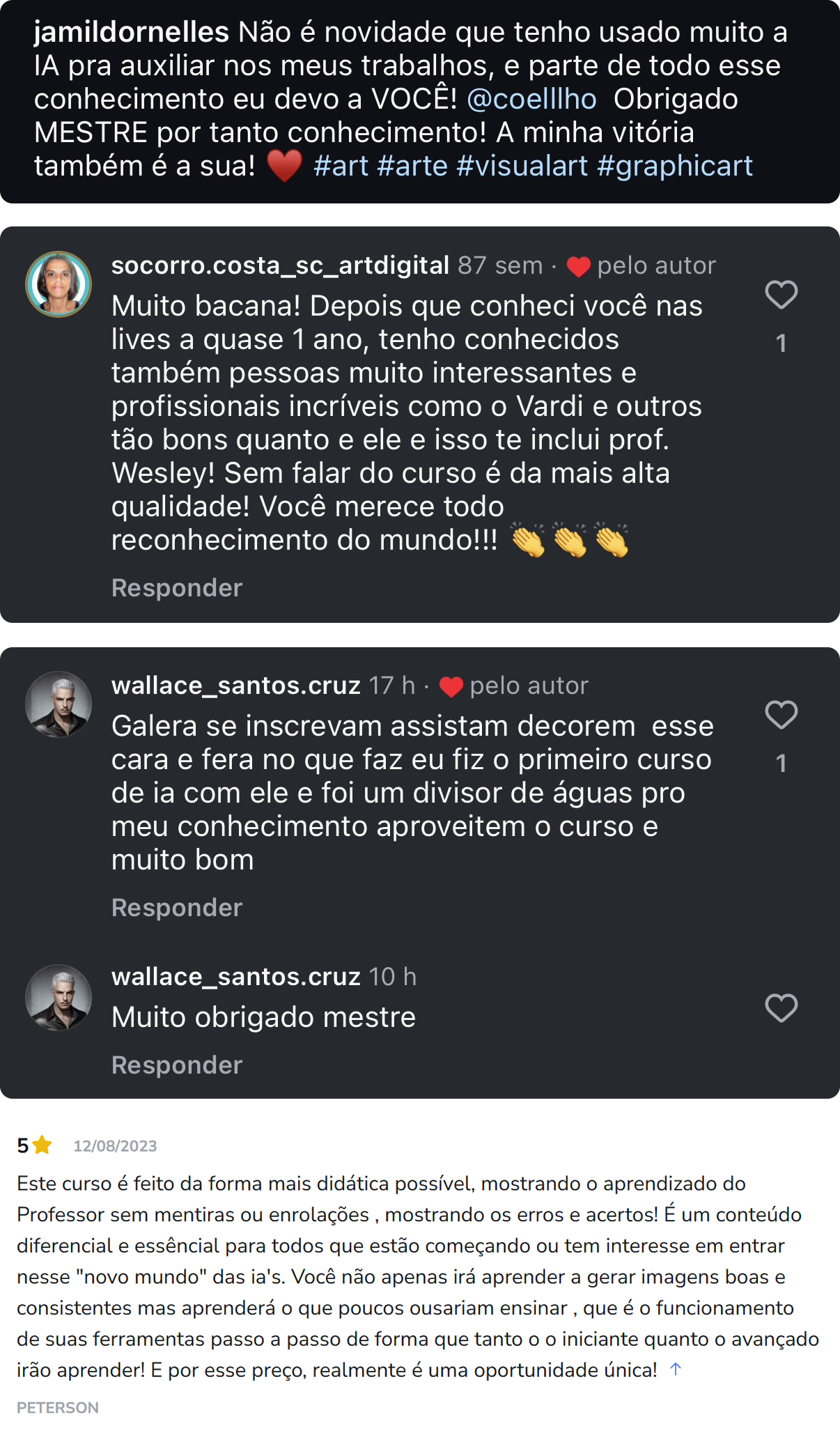Click wallace_santos.cruz username on 10 h comment
The height and width of the screenshot is (1438, 840).
coord(235,977)
